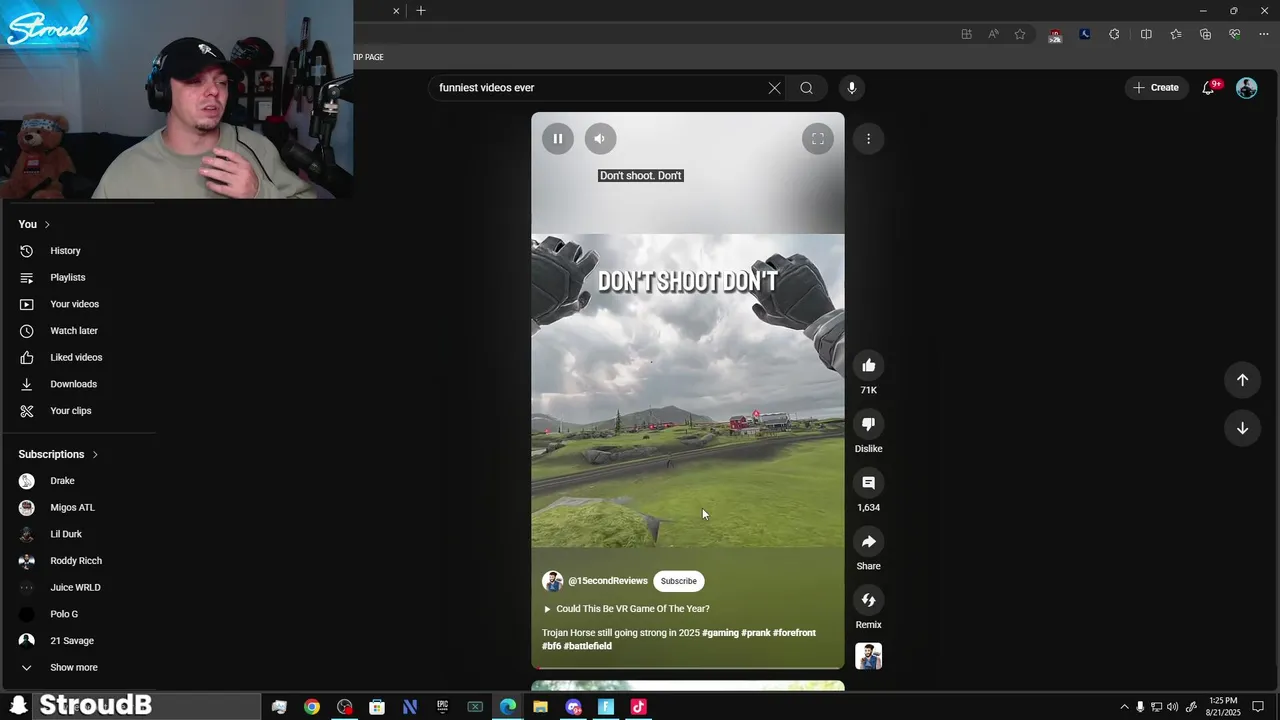Open browser Extensions puzzle icon

(1114, 34)
